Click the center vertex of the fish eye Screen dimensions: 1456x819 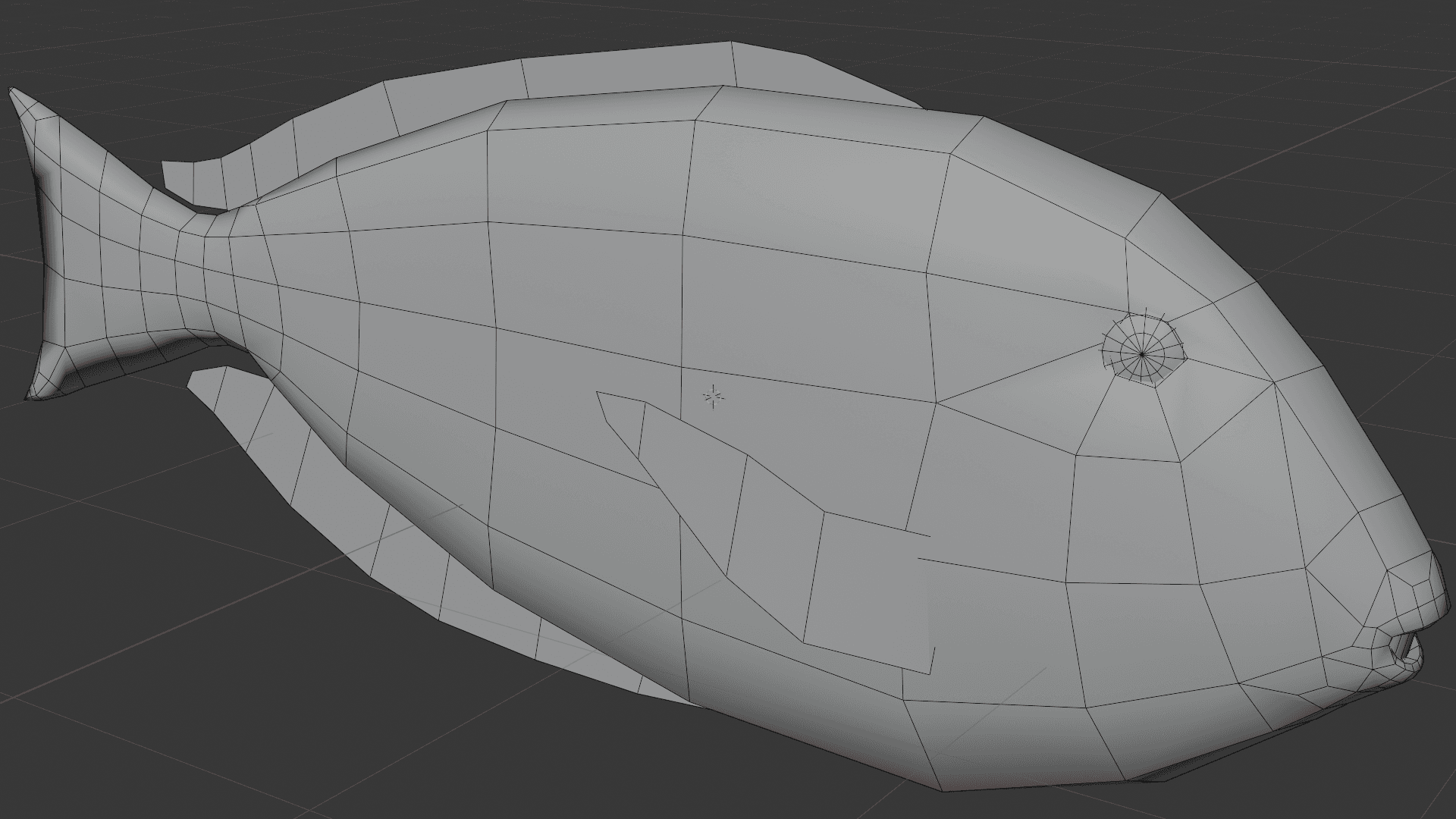tap(1142, 353)
